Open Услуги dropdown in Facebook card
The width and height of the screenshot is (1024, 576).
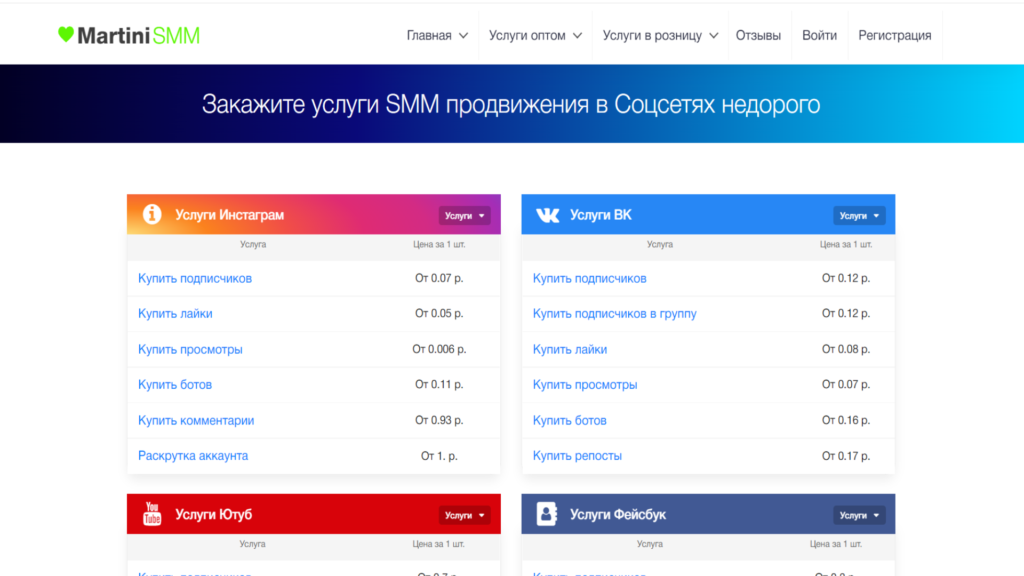(859, 515)
